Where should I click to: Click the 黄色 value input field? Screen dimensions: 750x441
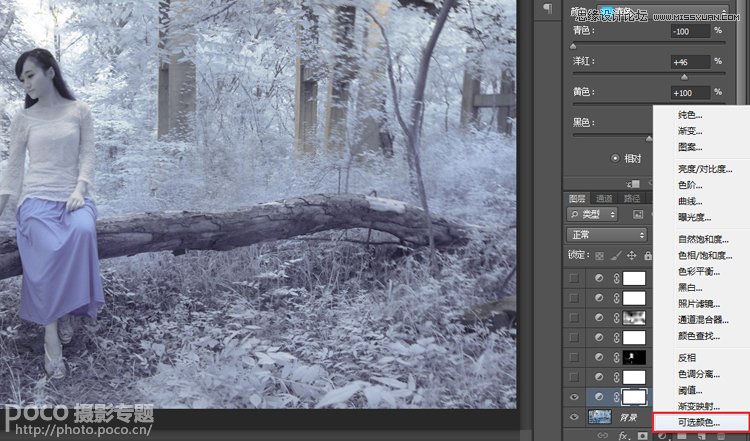pos(686,92)
